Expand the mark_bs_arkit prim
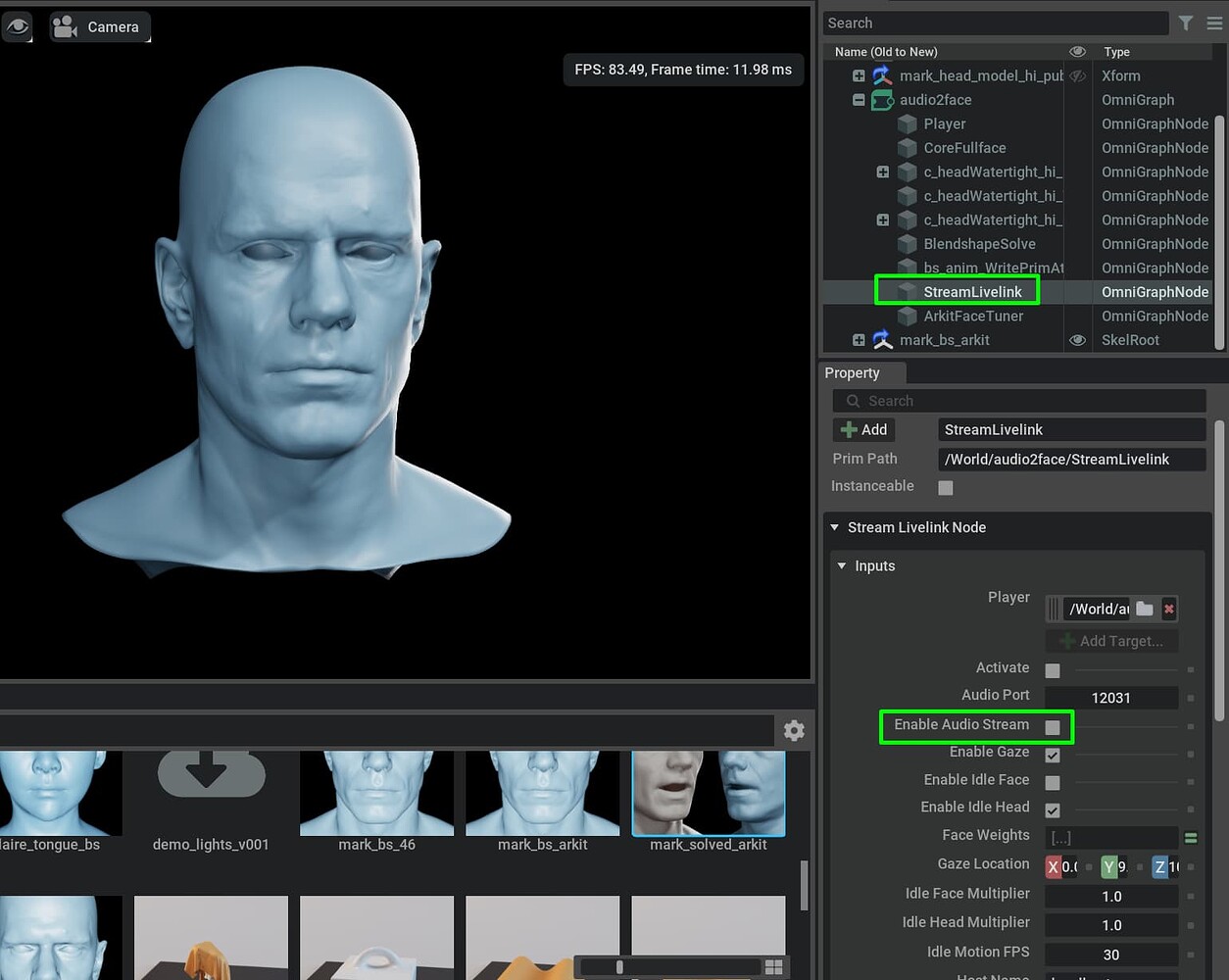This screenshot has width=1229, height=980. click(859, 340)
